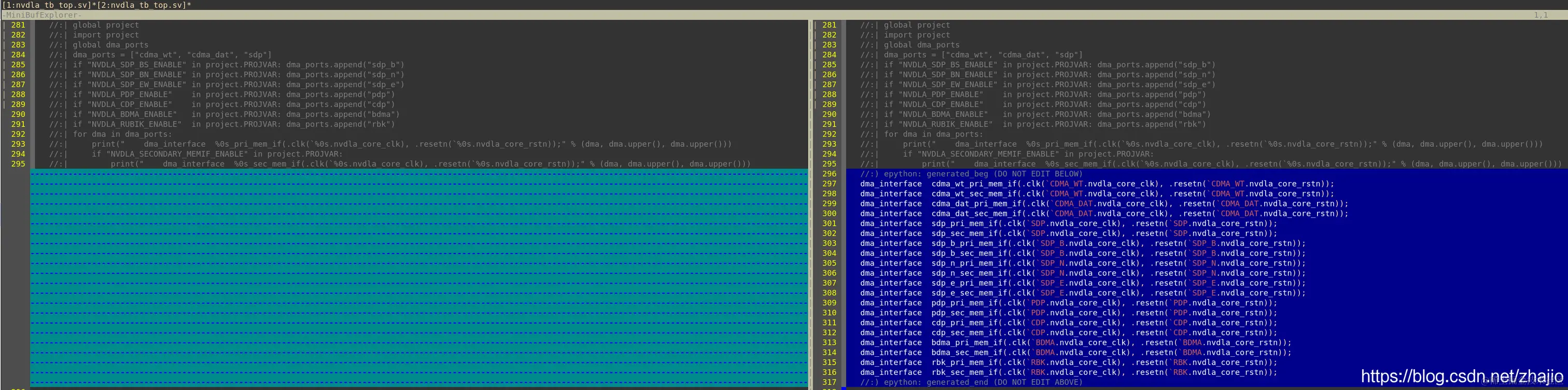This screenshot has height=390, width=1568.
Task: Click line number 295 in left pane
Action: pos(18,164)
